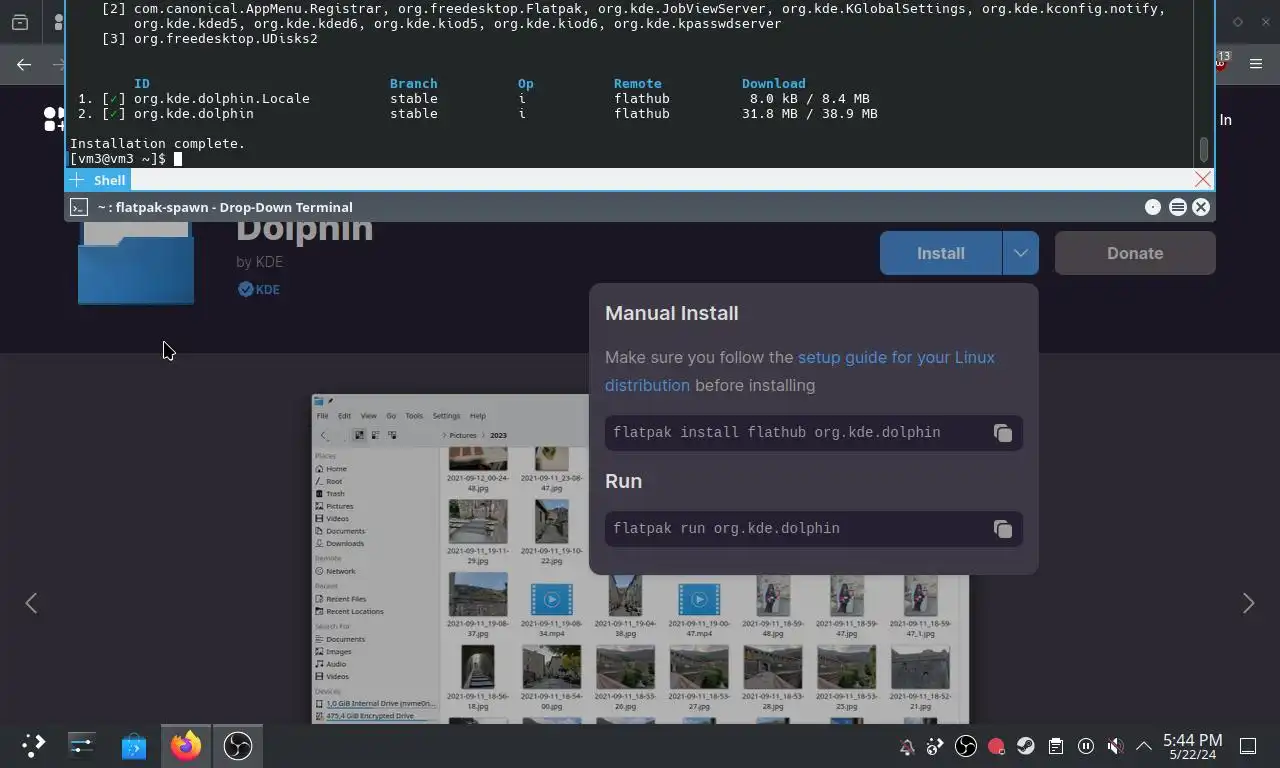This screenshot has height=768, width=1280.
Task: Open Firefox View icon in tab bar
Action: pos(20,22)
